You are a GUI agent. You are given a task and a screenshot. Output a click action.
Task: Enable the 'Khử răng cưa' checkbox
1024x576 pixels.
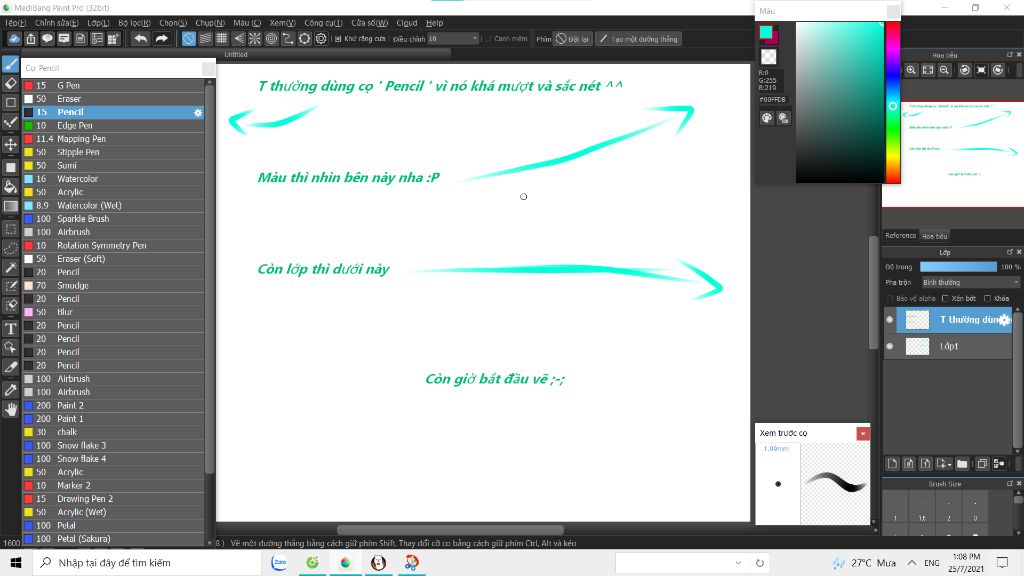pyautogui.click(x=338, y=38)
